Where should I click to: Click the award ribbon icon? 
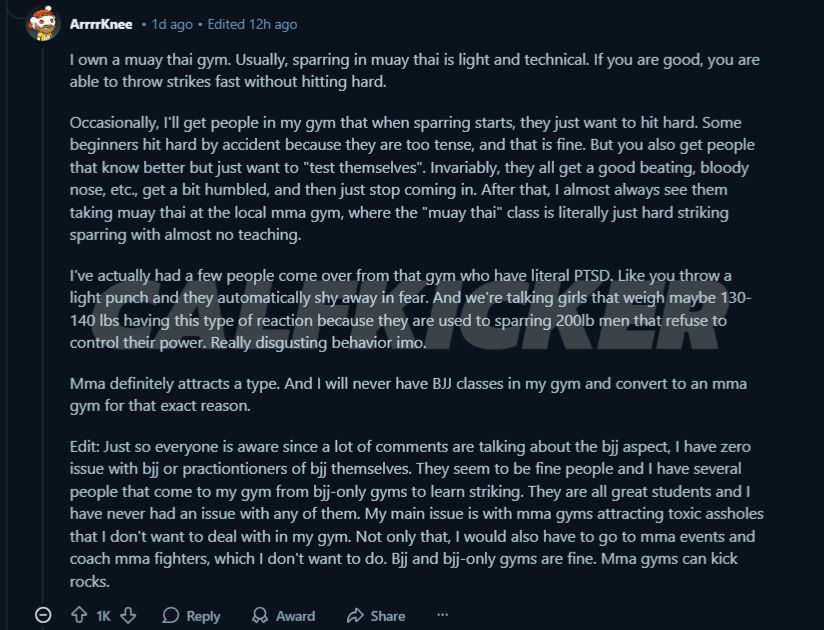coord(260,616)
